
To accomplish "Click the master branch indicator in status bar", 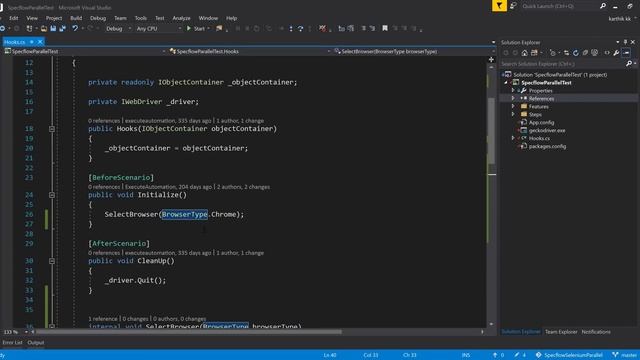I will pos(624,355).
